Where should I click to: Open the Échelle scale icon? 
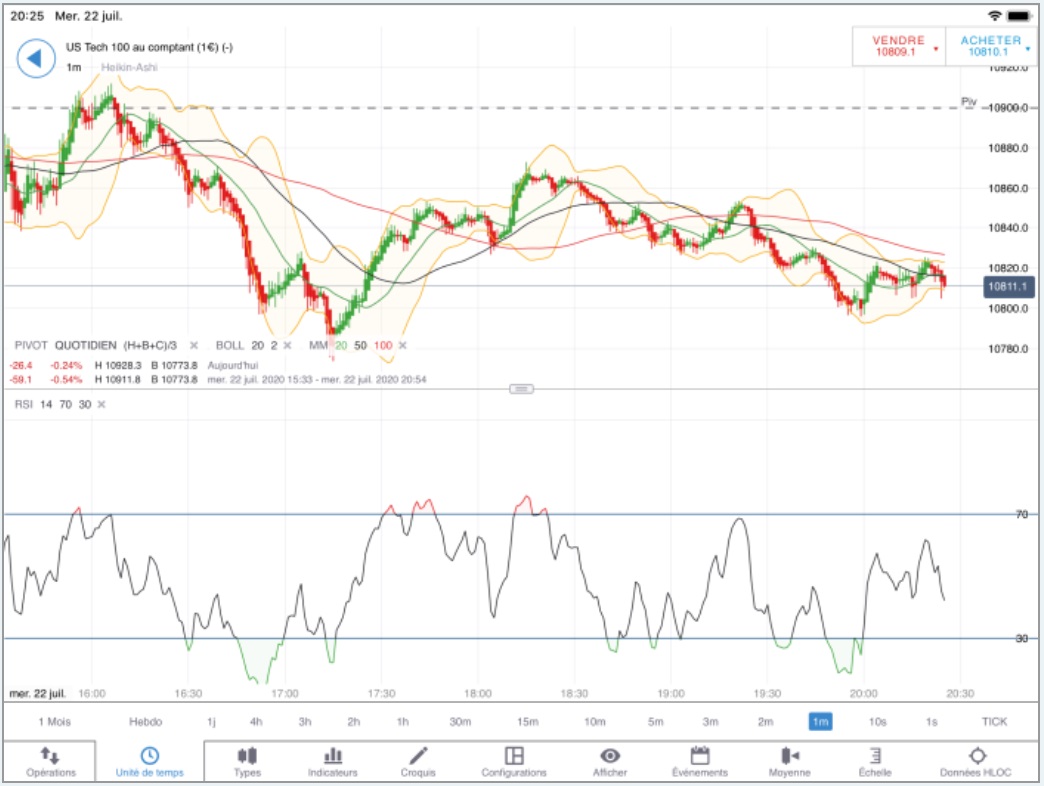click(x=876, y=755)
